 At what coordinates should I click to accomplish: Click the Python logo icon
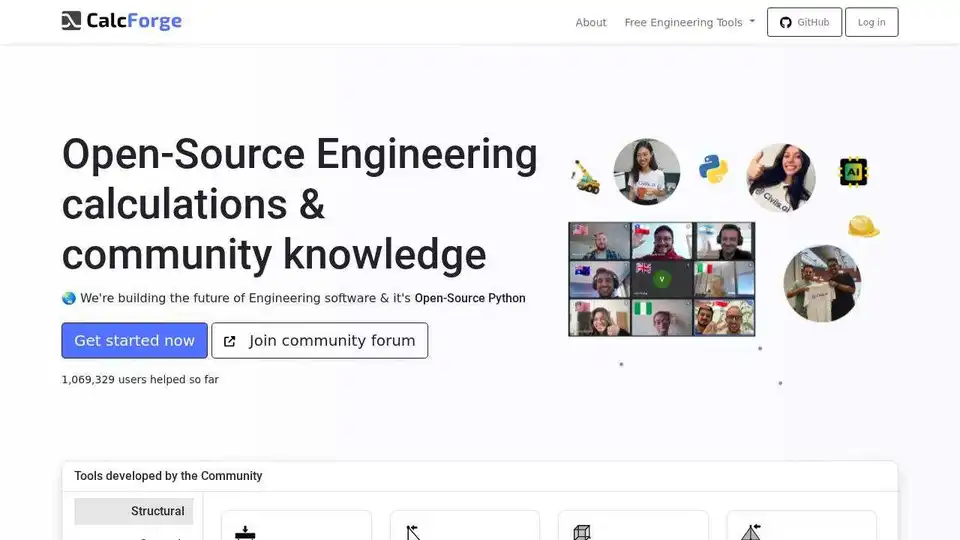pyautogui.click(x=713, y=168)
